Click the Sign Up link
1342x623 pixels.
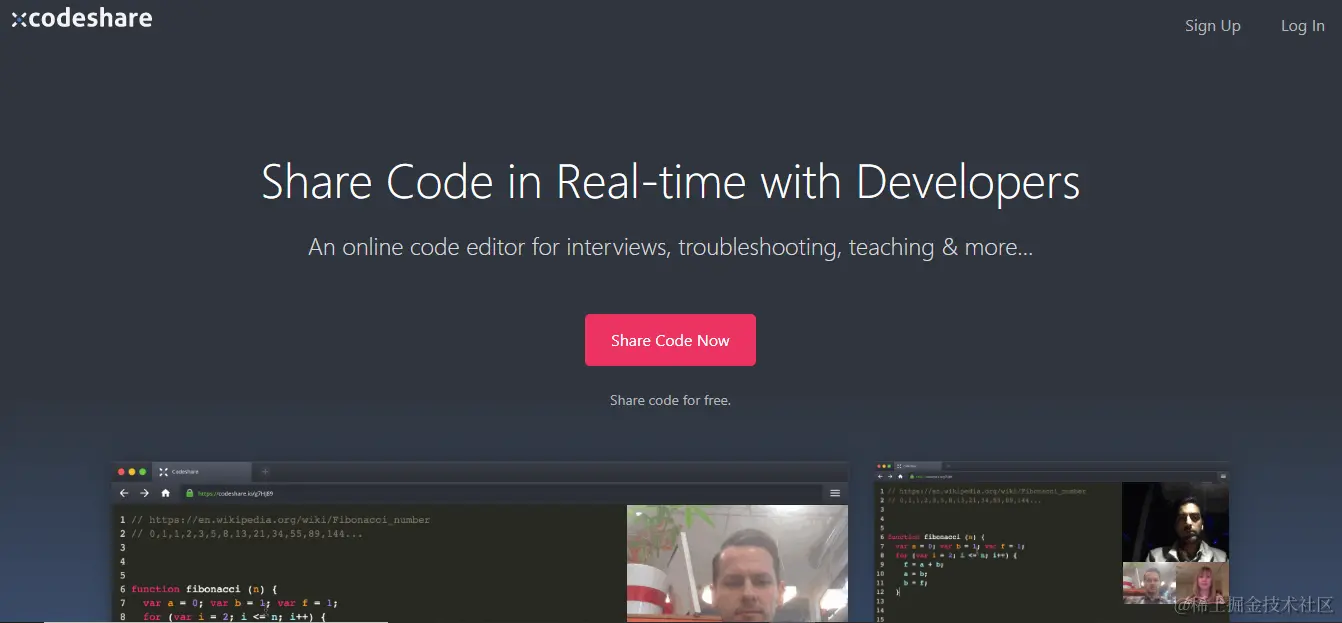tap(1213, 26)
